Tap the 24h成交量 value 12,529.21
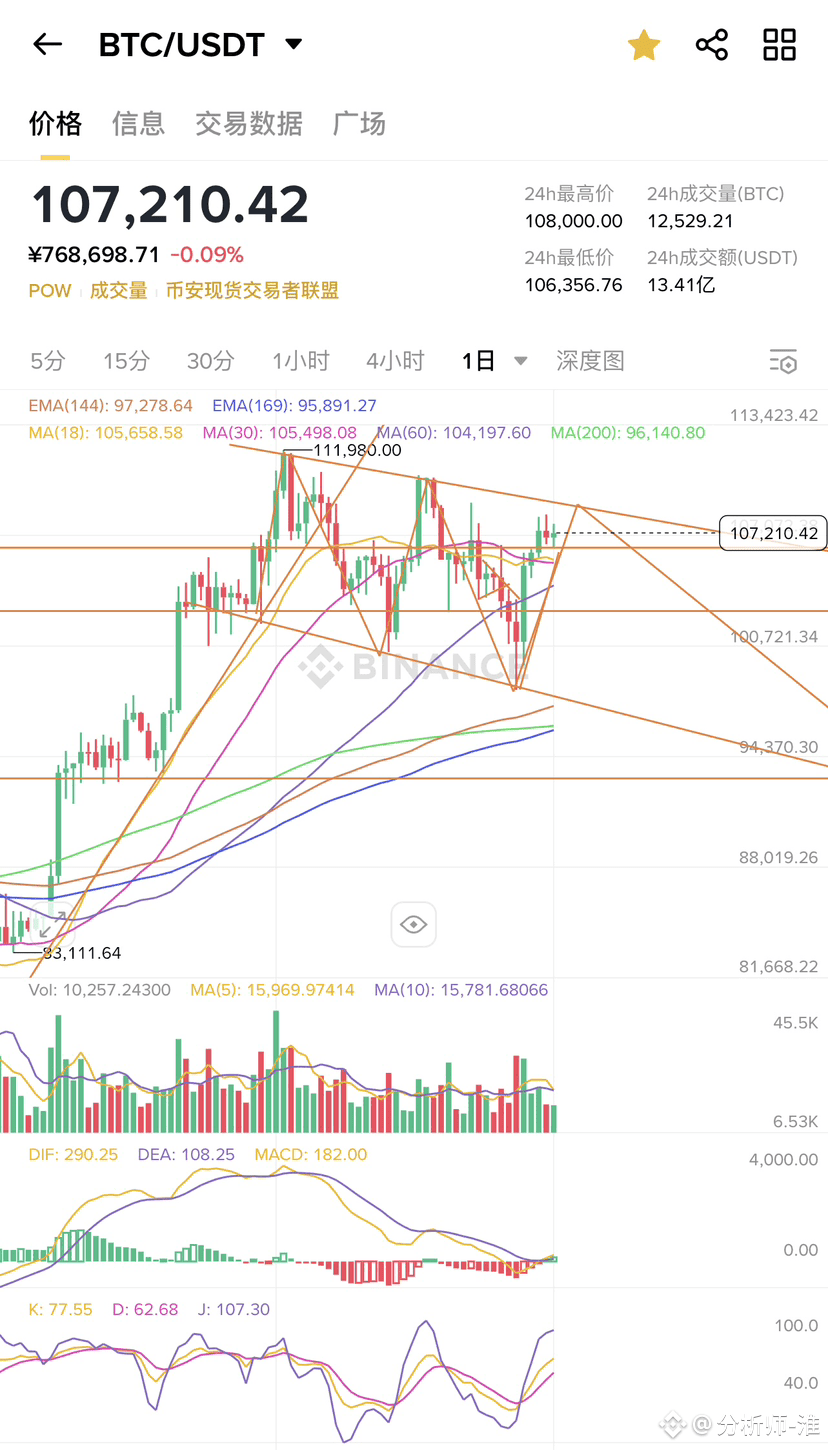 click(x=690, y=221)
